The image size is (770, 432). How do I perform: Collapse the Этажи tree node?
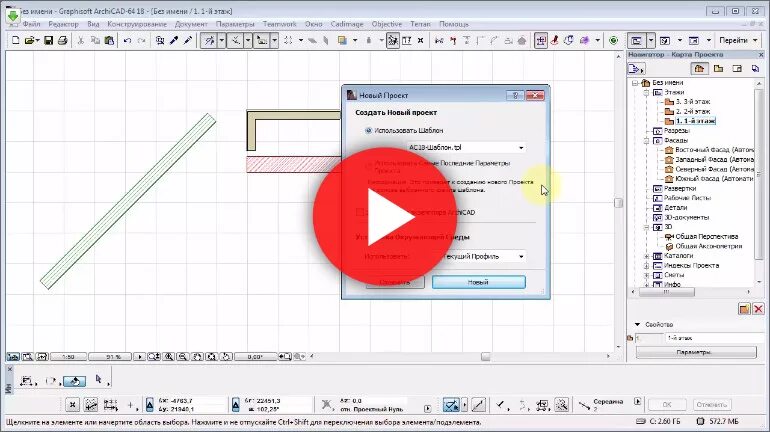(647, 92)
